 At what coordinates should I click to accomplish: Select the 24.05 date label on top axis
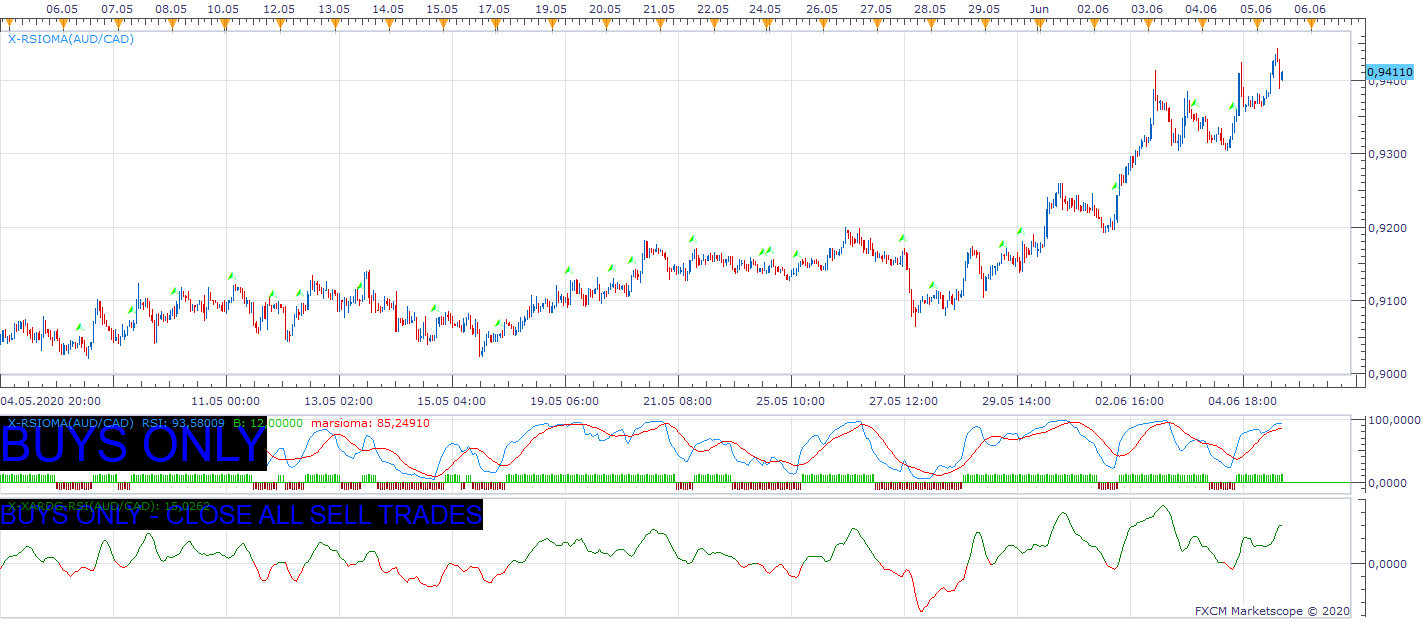[x=766, y=8]
